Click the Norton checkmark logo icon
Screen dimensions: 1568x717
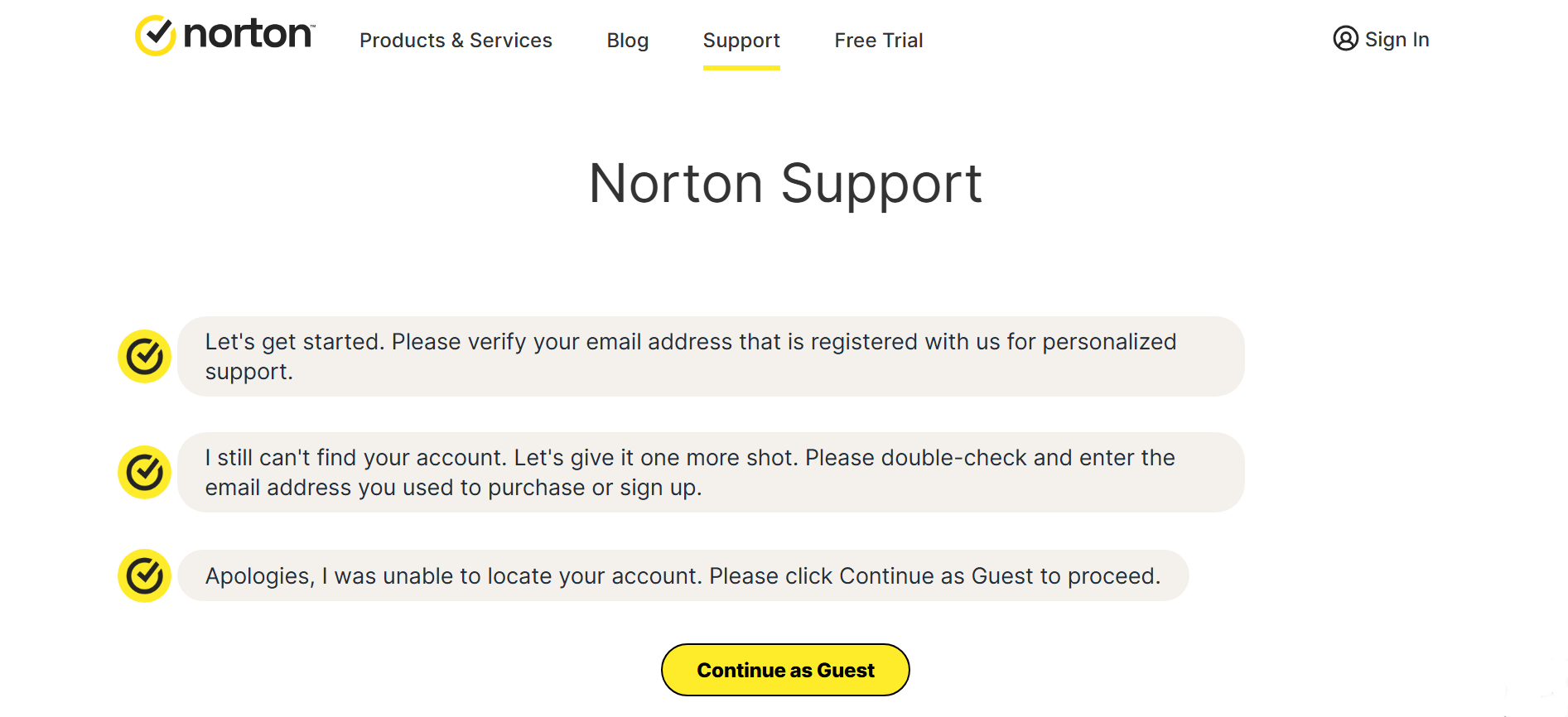tap(155, 36)
